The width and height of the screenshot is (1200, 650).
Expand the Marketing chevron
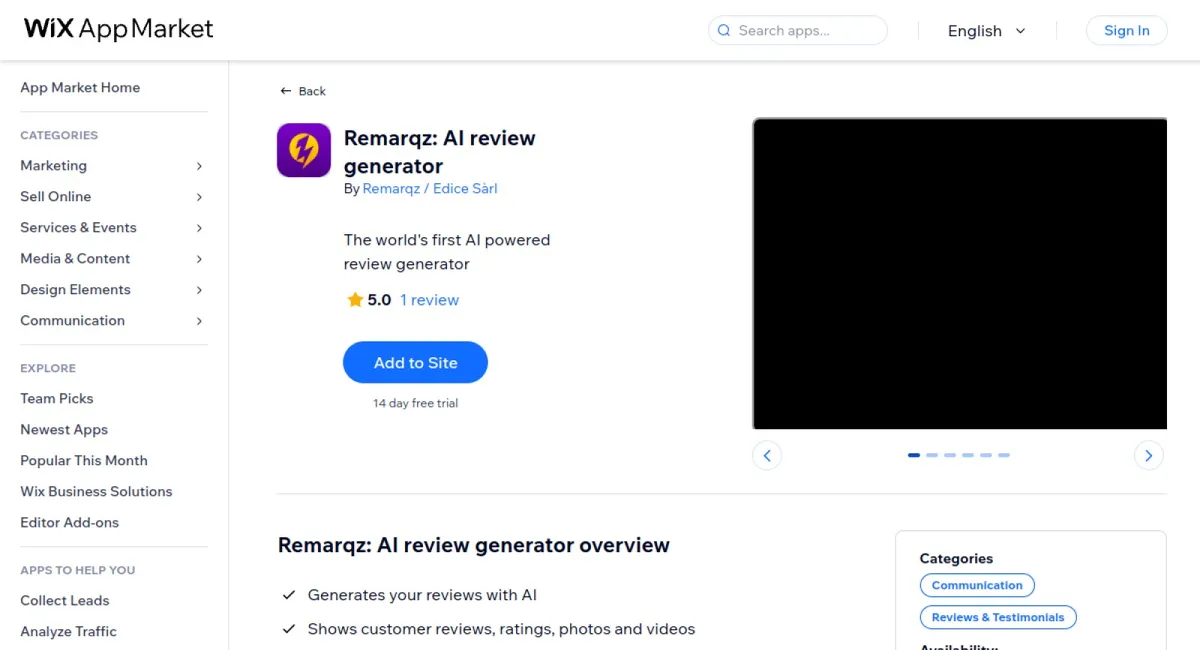pyautogui.click(x=199, y=166)
